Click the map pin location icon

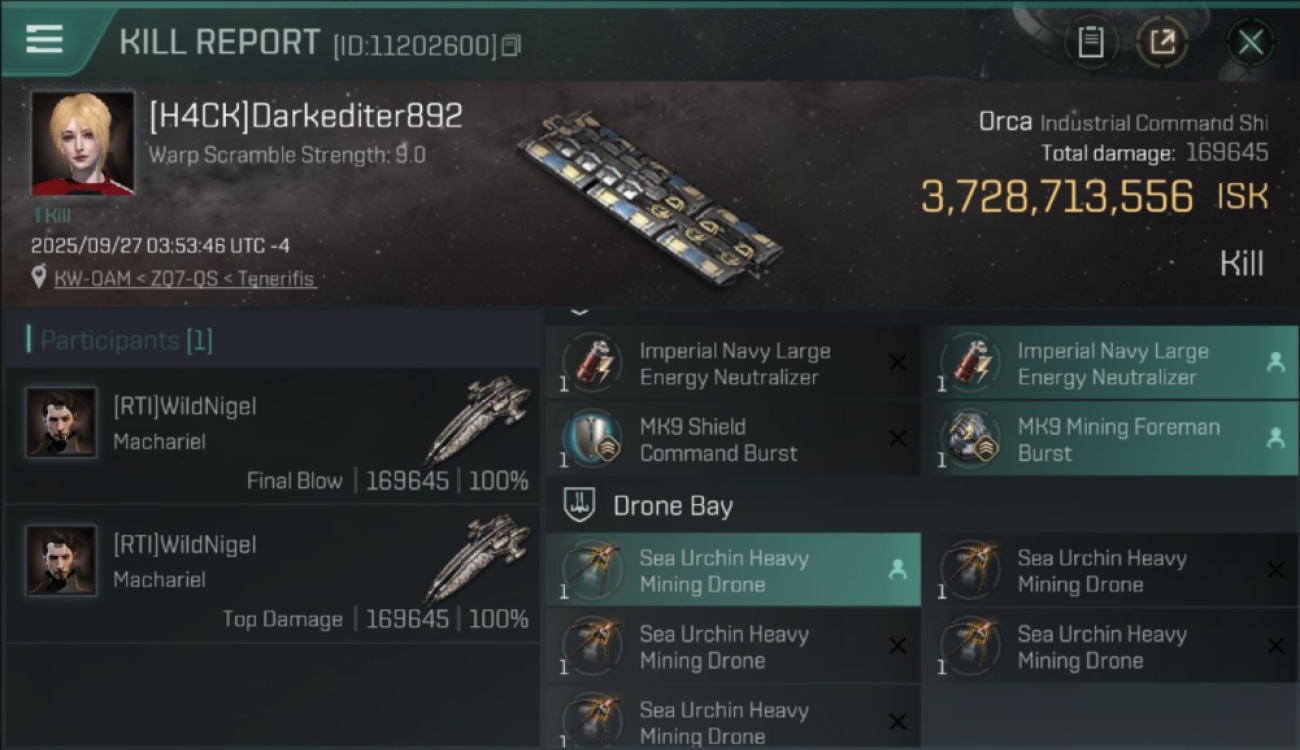[39, 278]
